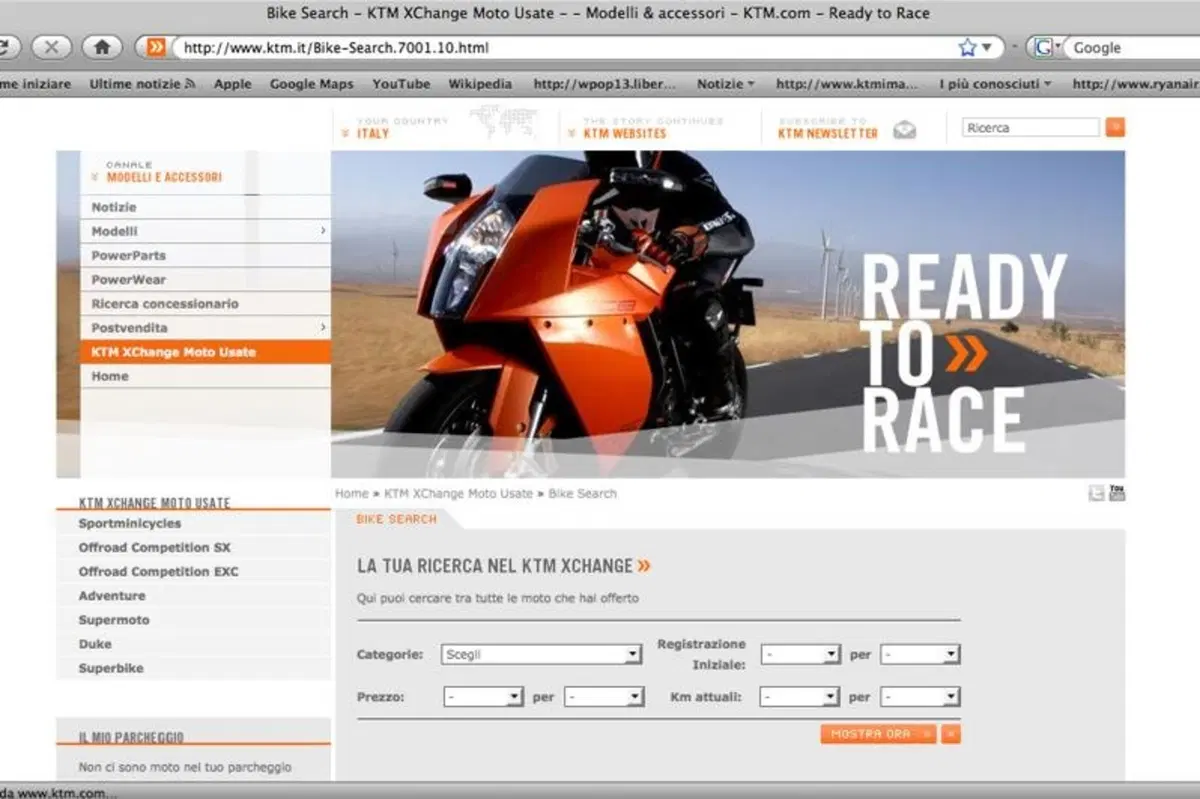Image resolution: width=1200 pixels, height=799 pixels.
Task: Open the YouTube icon near breadcrumb
Action: [1117, 492]
